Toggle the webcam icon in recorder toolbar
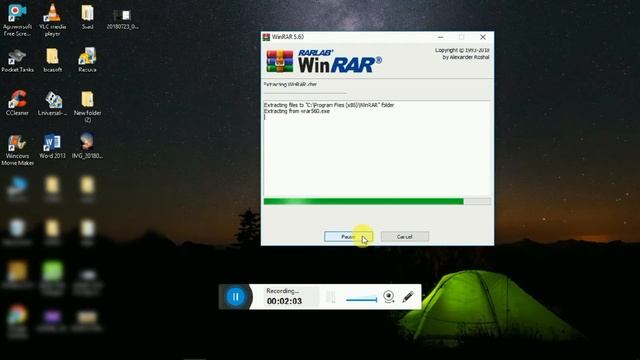Viewport: 640px width, 360px height. (389, 297)
